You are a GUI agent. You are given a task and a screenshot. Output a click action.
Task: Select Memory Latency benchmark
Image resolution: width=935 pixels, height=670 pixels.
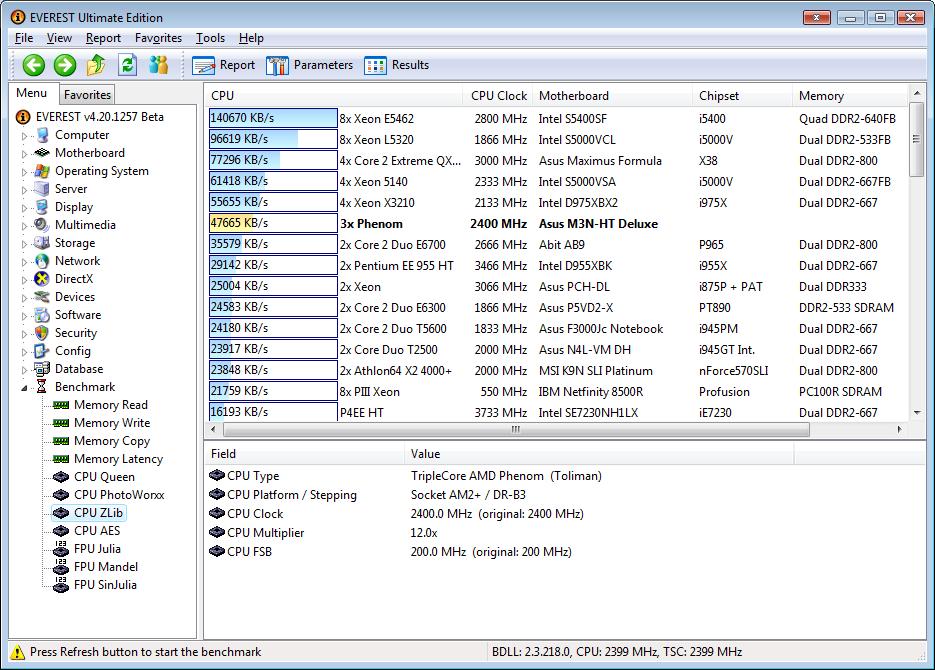[118, 459]
